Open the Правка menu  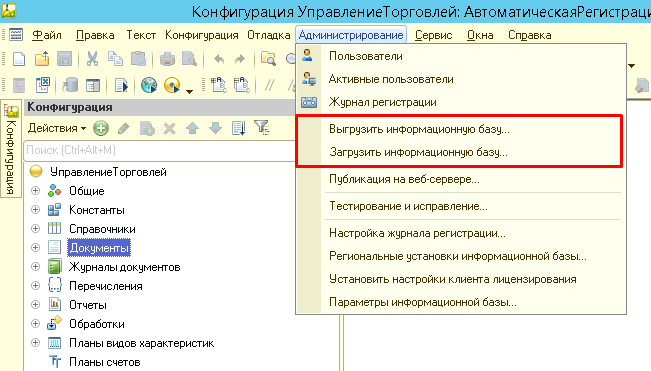pyautogui.click(x=95, y=35)
